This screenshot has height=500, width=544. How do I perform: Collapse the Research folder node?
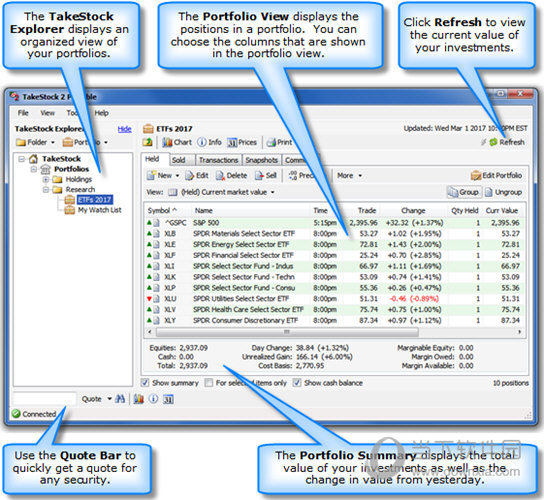point(45,190)
